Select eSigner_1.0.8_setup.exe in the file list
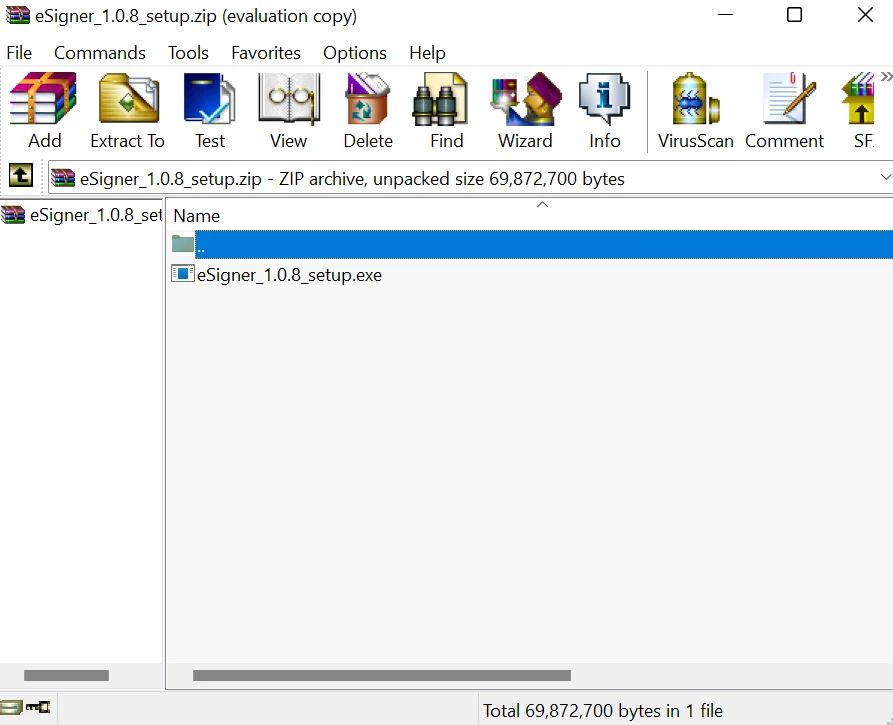 click(289, 275)
